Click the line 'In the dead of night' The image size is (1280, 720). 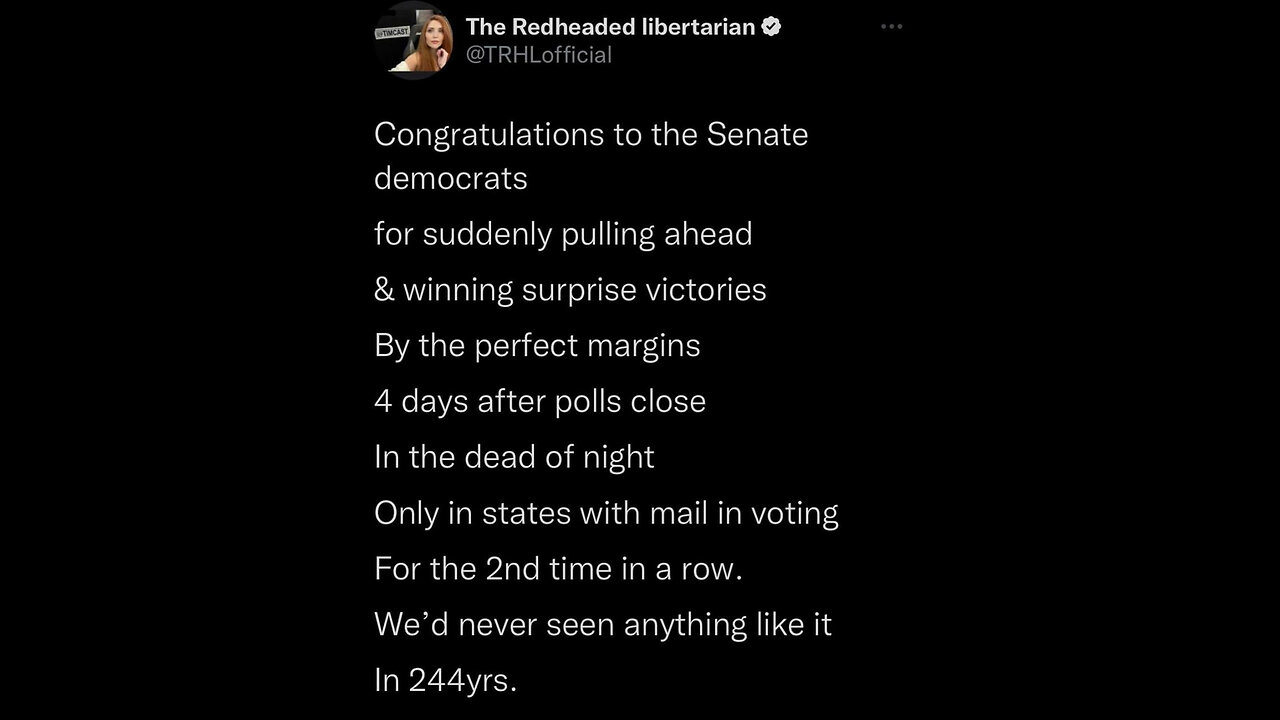[514, 458]
